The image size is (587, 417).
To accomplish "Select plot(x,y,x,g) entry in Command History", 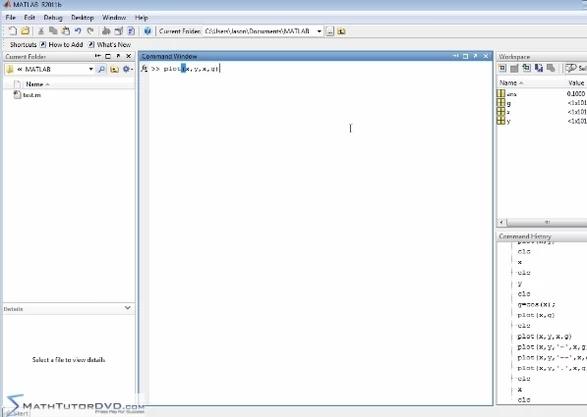I will [x=545, y=337].
